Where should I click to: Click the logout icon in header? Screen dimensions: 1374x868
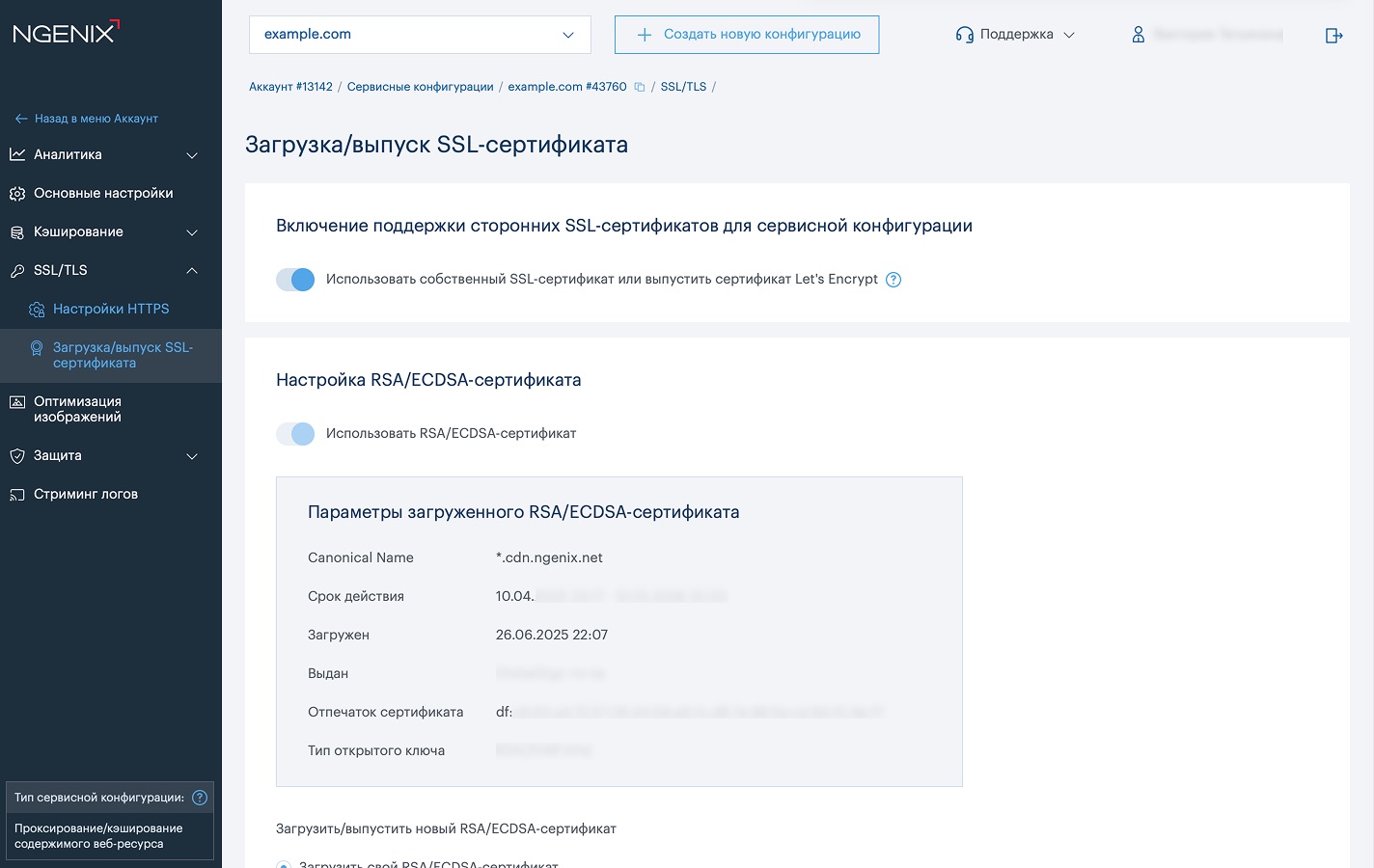point(1333,36)
